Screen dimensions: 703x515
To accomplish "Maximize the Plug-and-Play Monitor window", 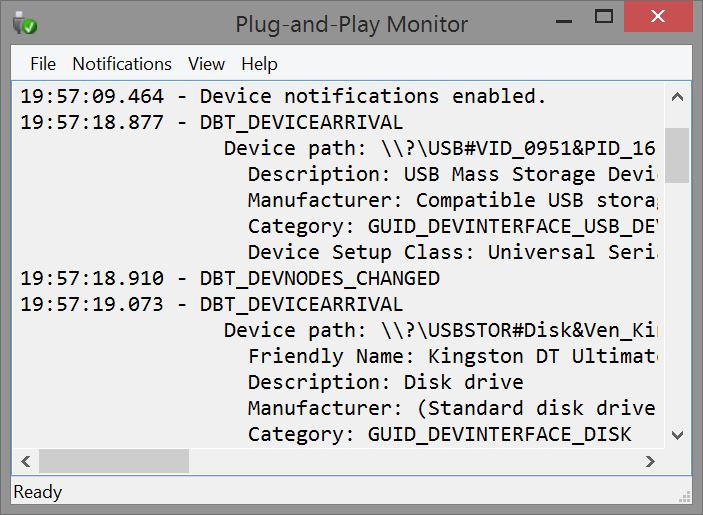I will [603, 17].
